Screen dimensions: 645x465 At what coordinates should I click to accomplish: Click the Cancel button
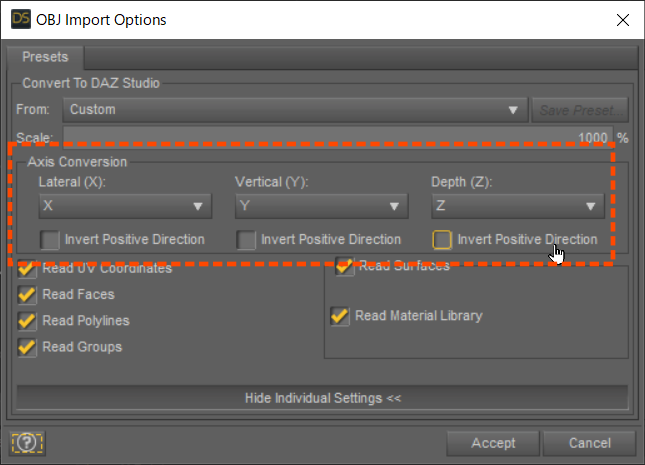589,443
